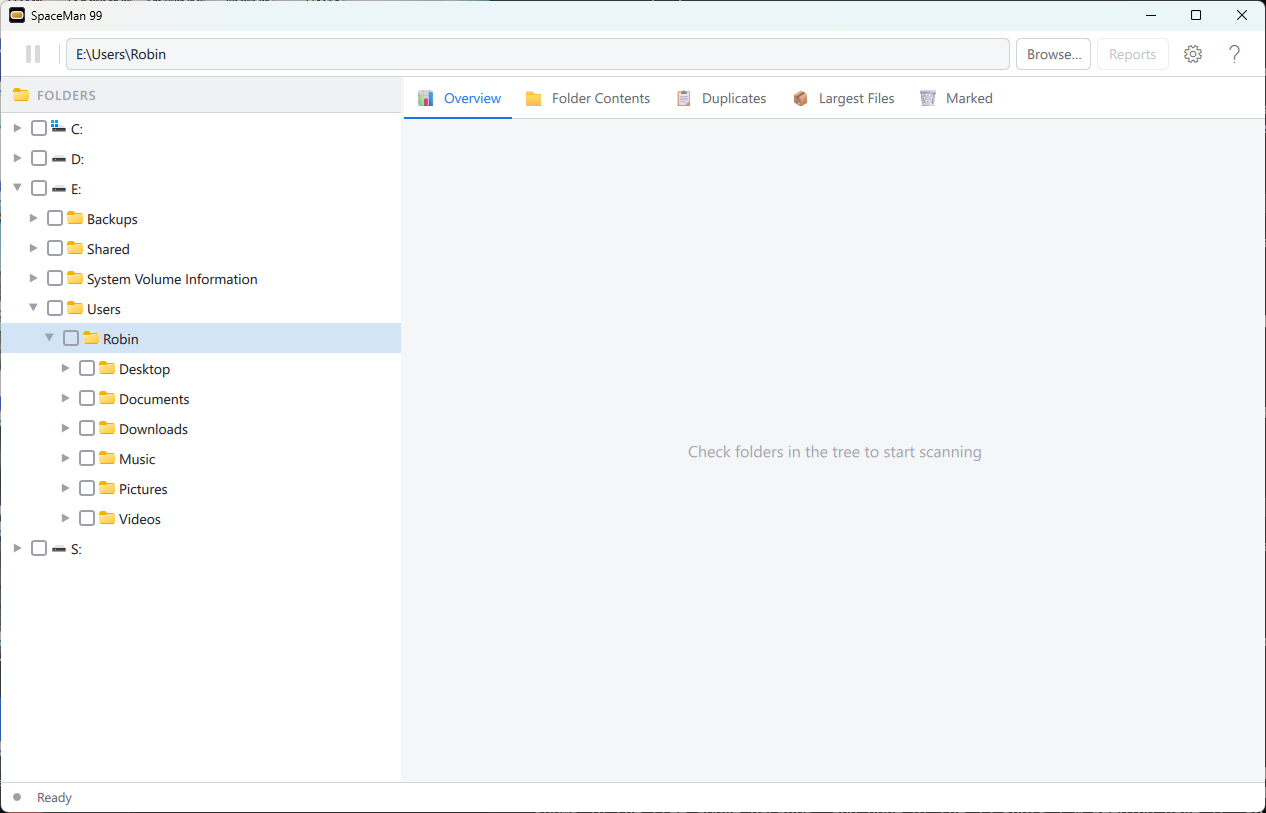Check the Shared folder checkbox
This screenshot has width=1266, height=813.
pyautogui.click(x=55, y=248)
